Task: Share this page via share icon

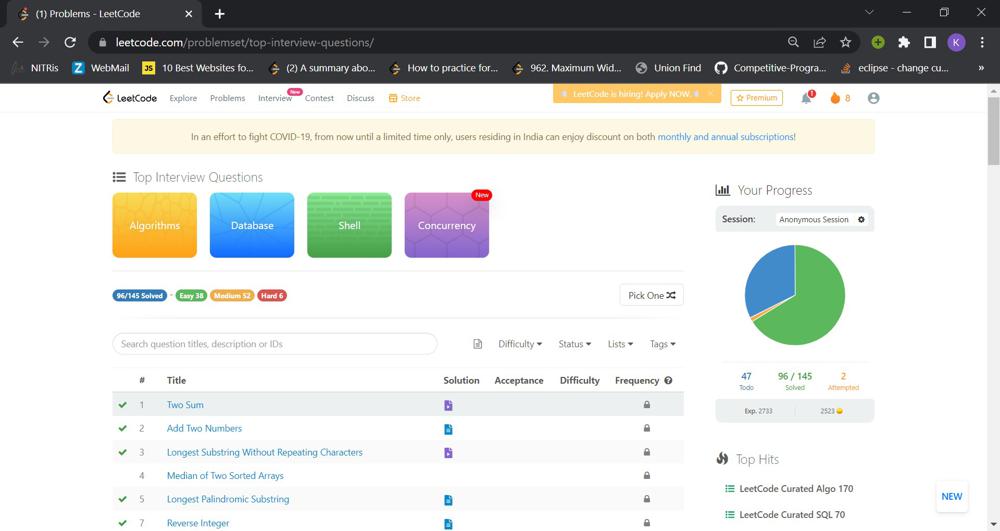Action: (820, 42)
